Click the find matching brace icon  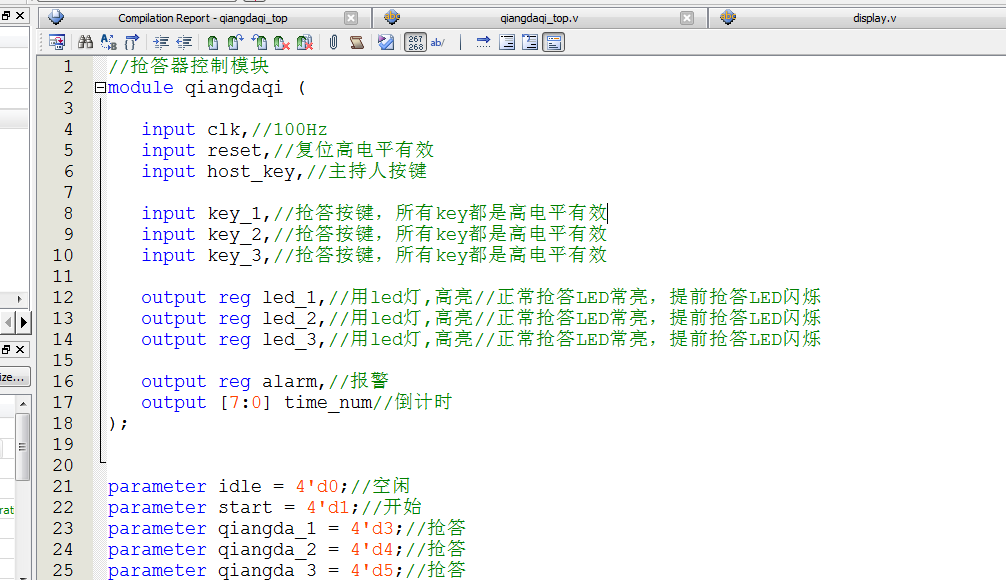tap(131, 42)
